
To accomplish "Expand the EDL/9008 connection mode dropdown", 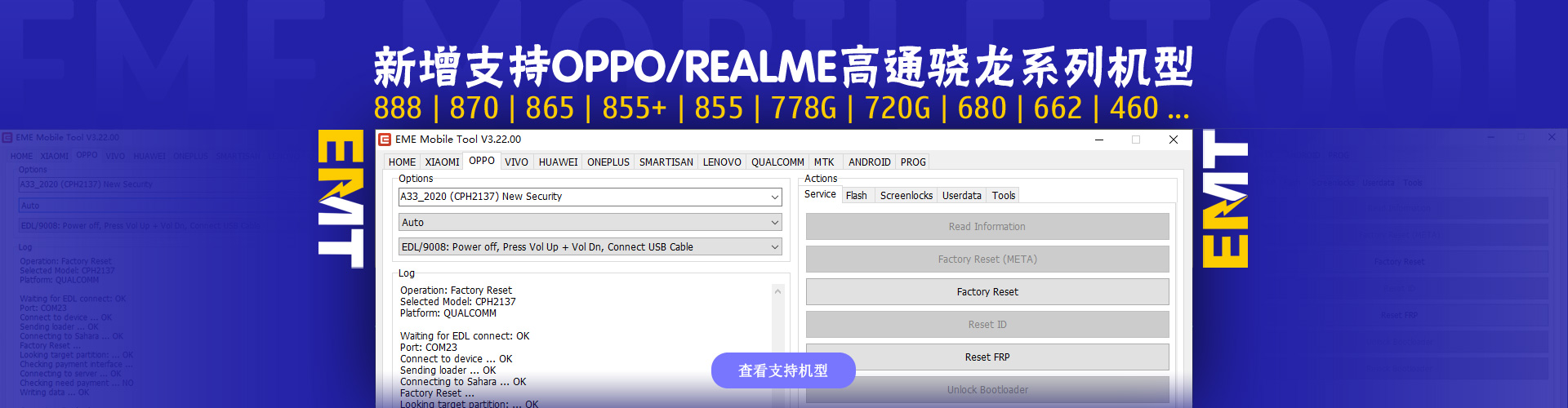I will point(590,247).
